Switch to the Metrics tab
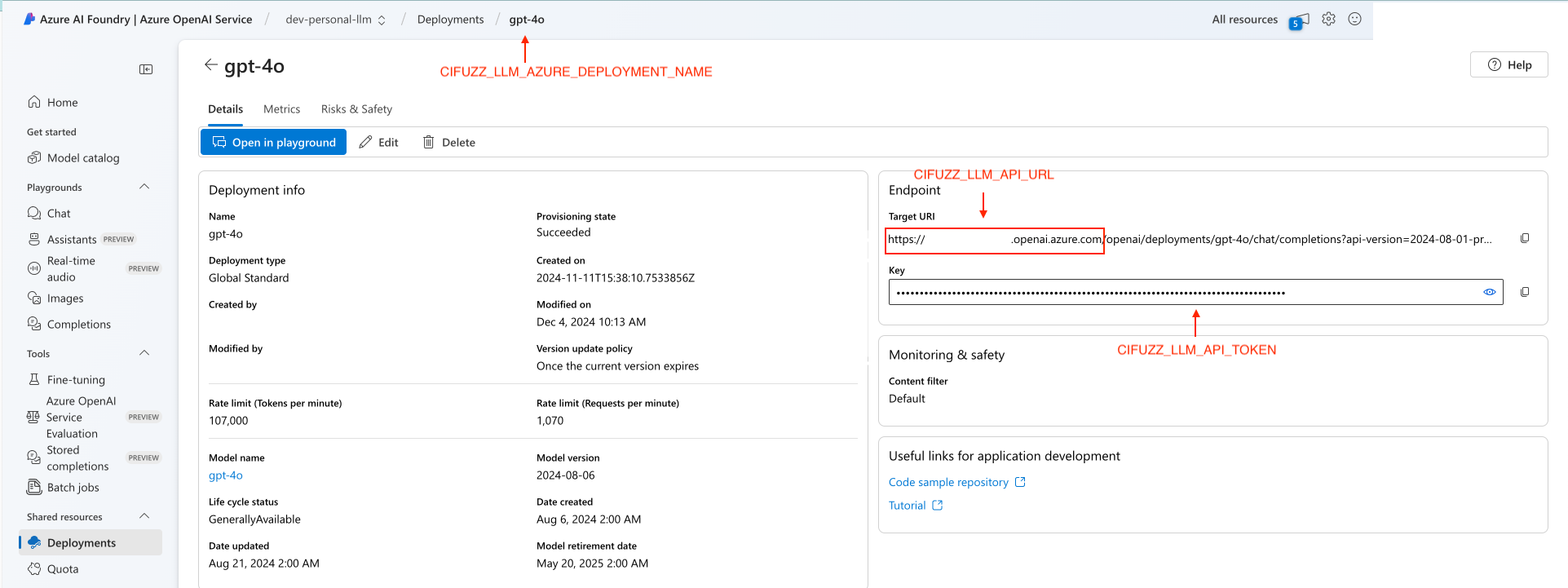The height and width of the screenshot is (588, 1568). (281, 109)
